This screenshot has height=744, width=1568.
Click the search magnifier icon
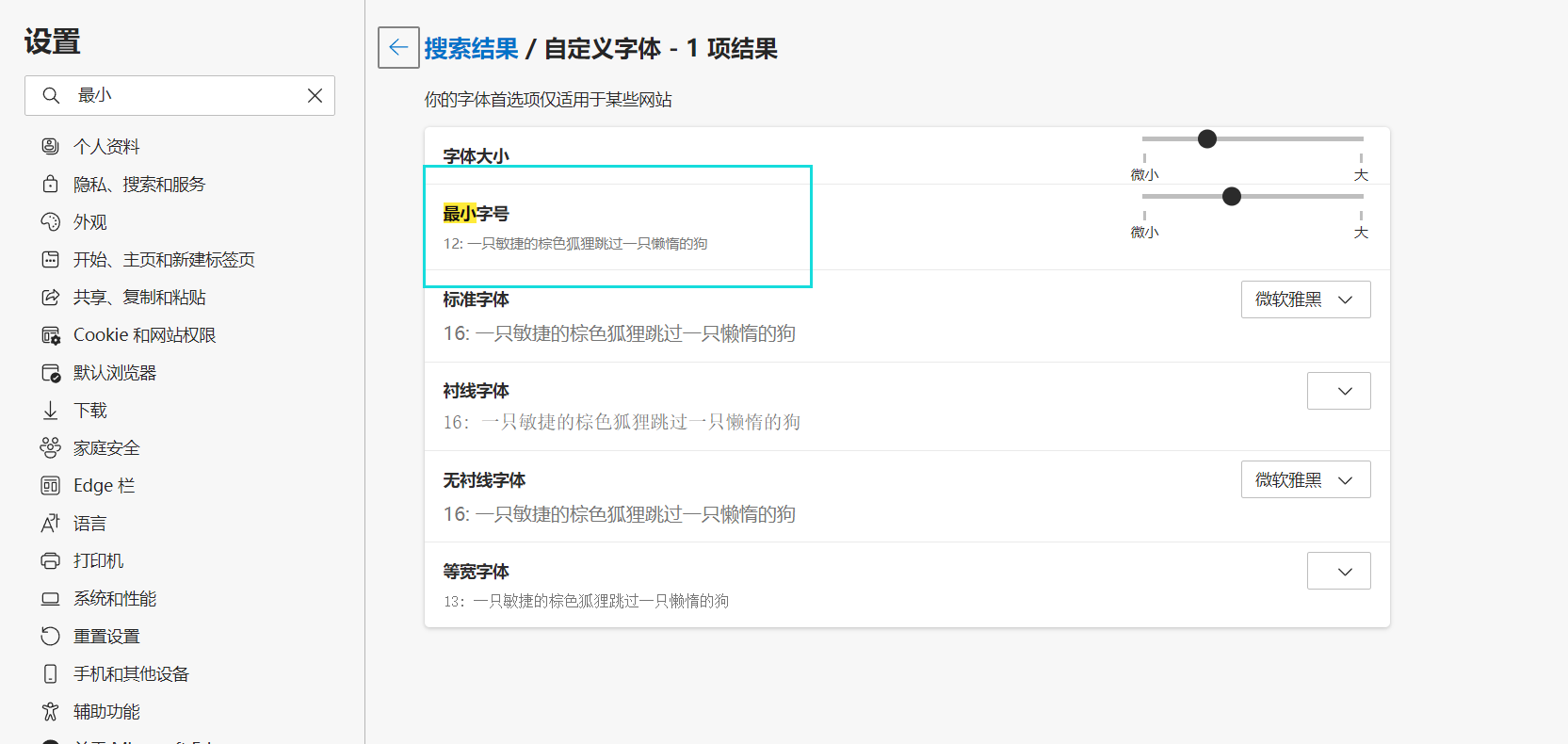pos(51,95)
